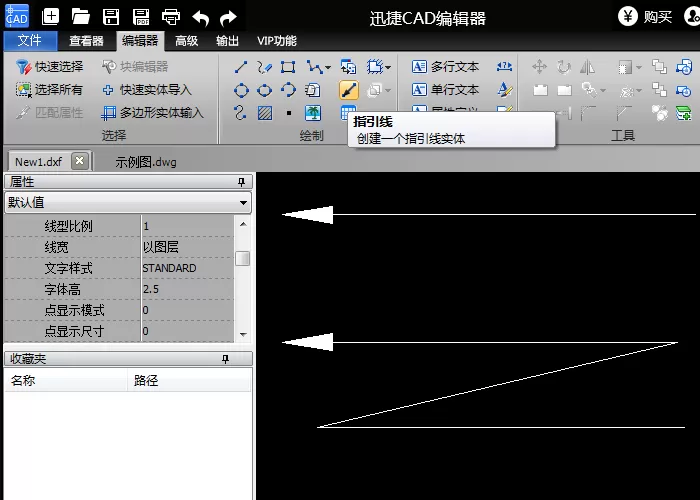Open the 示例图.dwg document tab
Viewport: 700px width, 500px height.
coord(146,162)
